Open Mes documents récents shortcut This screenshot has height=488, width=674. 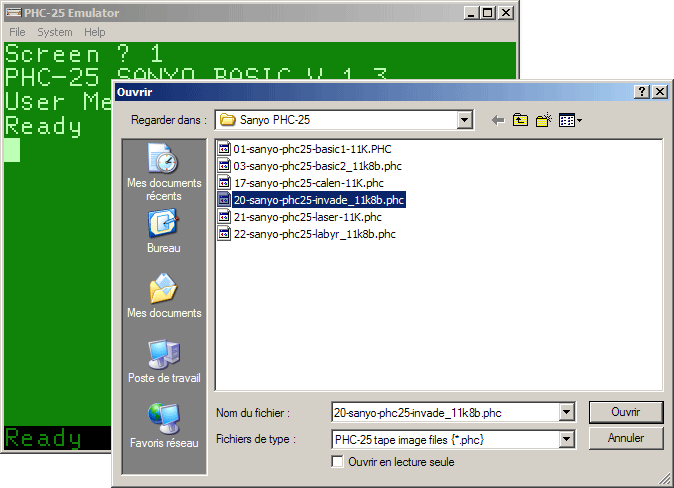(x=163, y=171)
